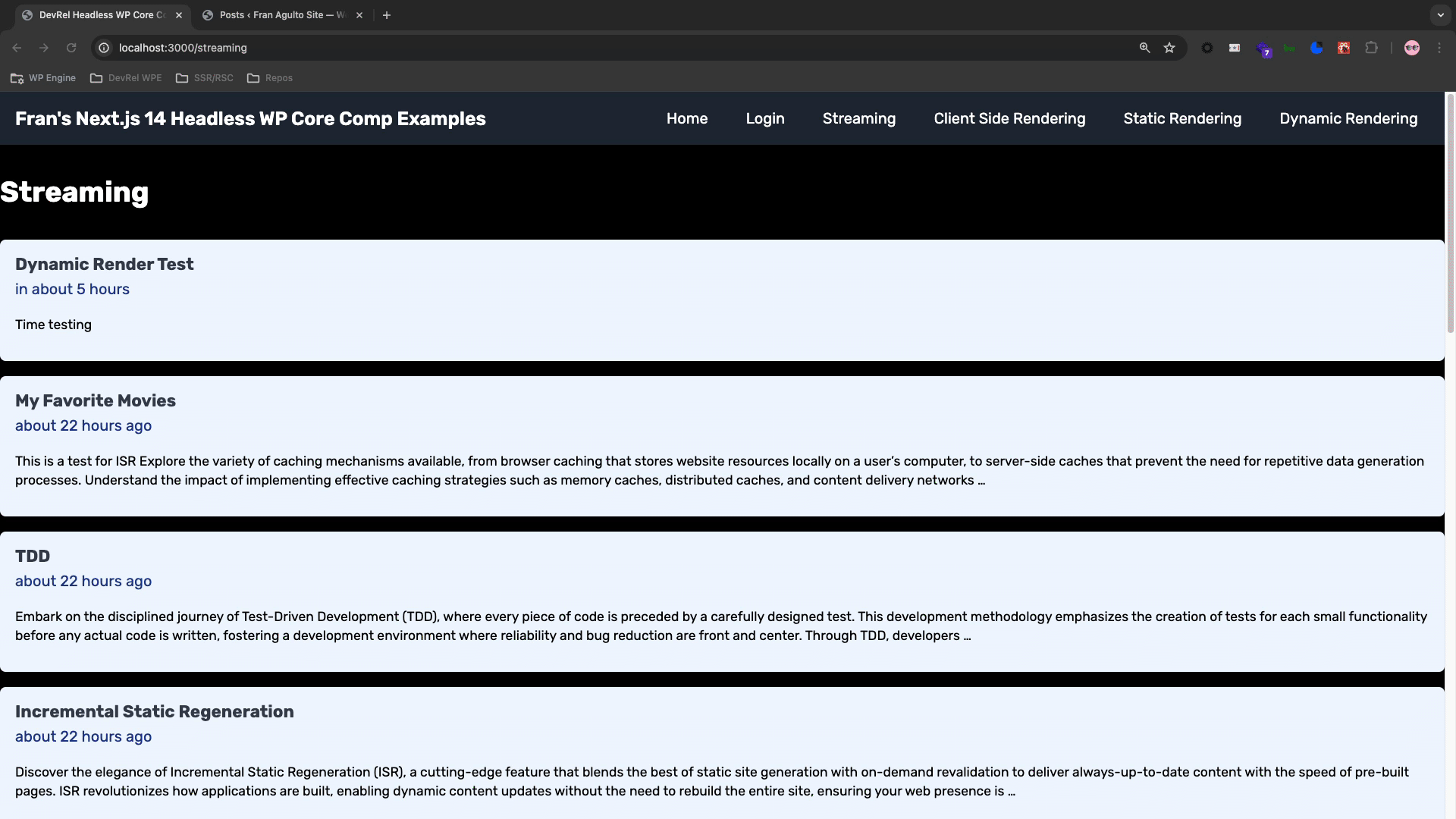Open the SSR/RSC bookmarks folder

pos(205,78)
